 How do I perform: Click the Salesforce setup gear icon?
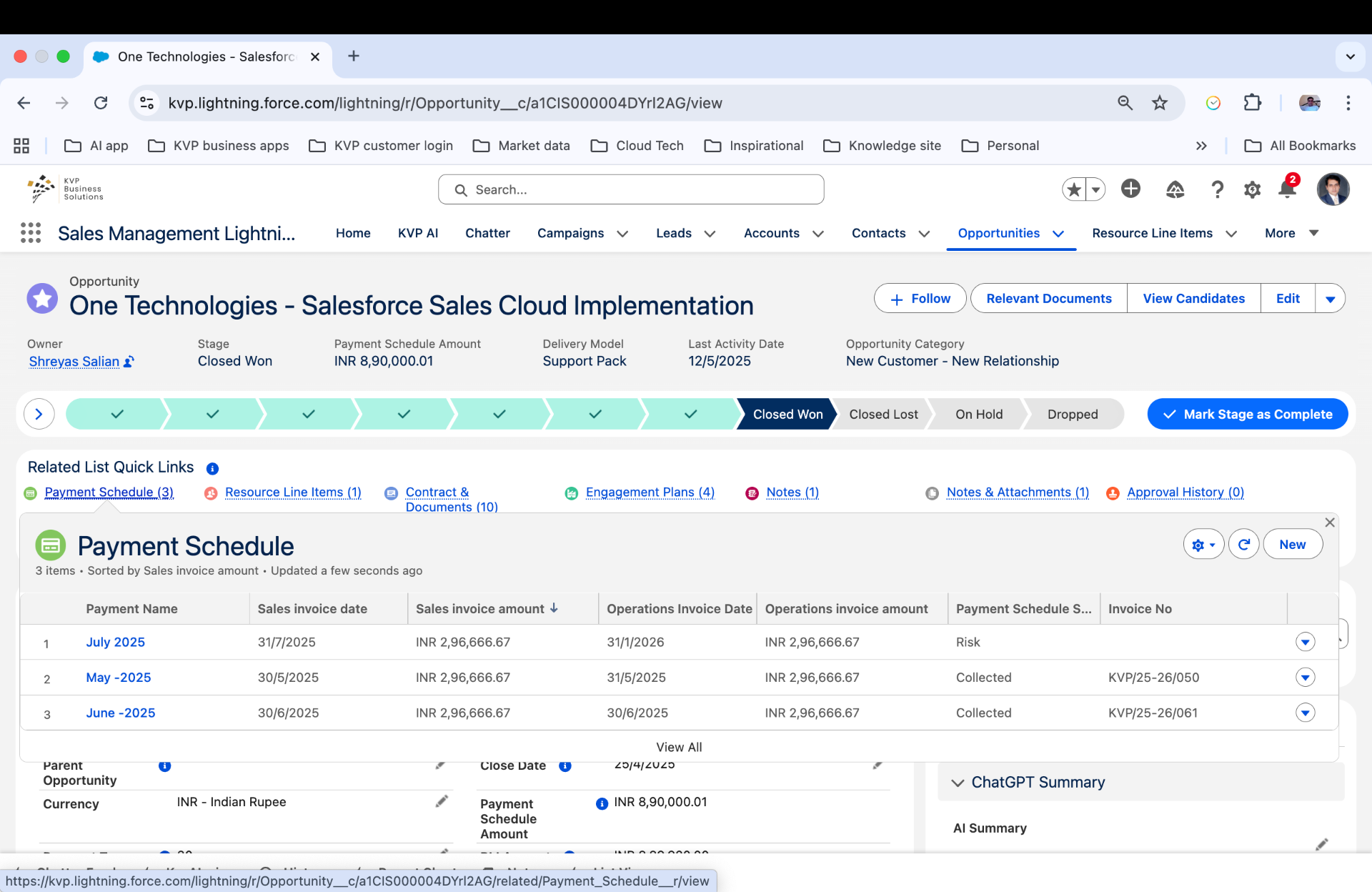[1252, 189]
